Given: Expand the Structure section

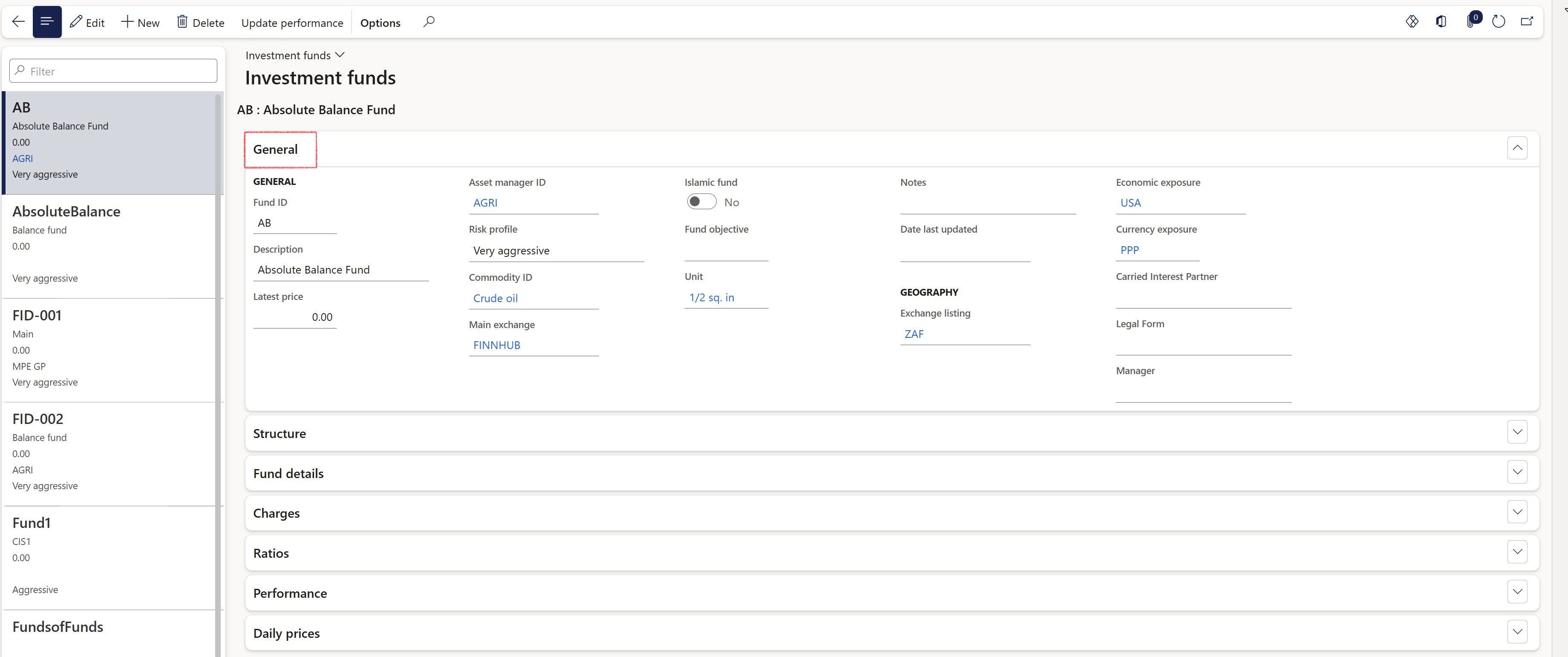Looking at the screenshot, I should pyautogui.click(x=1517, y=432).
